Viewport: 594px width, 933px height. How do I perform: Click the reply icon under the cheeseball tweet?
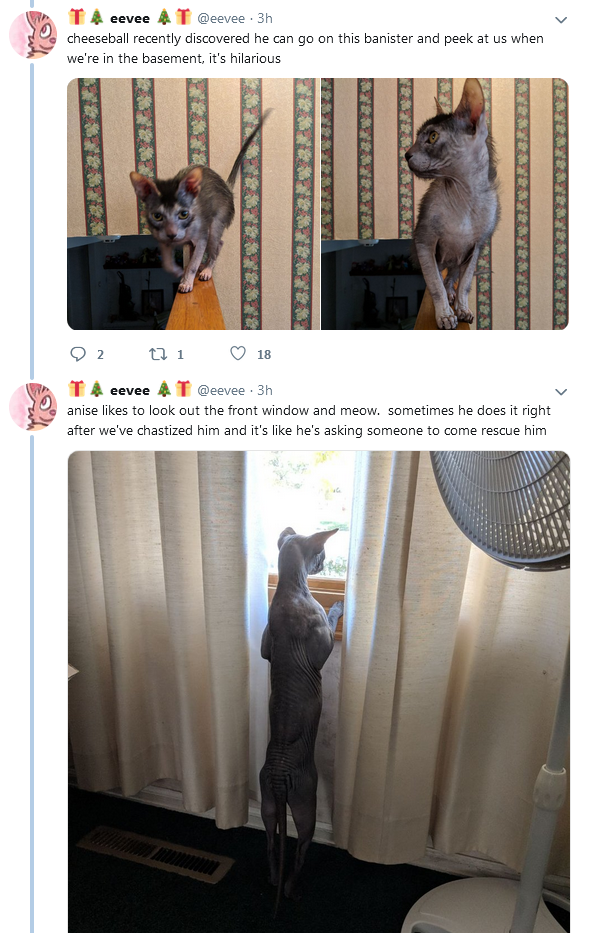78,354
